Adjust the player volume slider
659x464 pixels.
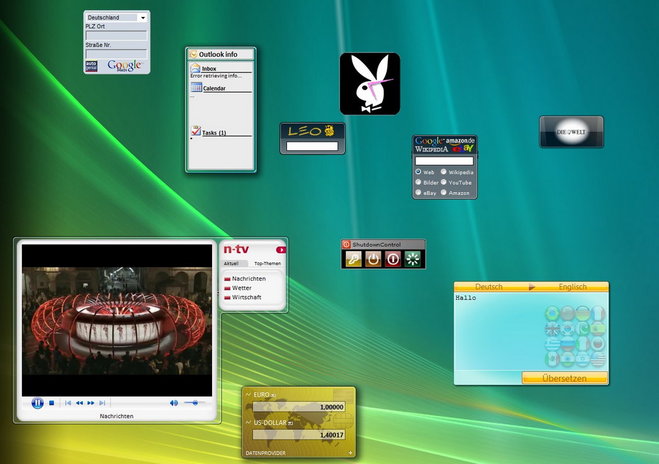click(x=194, y=403)
